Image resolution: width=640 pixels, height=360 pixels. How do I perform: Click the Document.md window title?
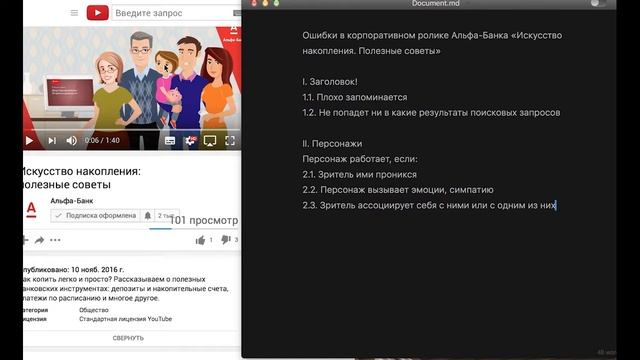click(x=436, y=4)
